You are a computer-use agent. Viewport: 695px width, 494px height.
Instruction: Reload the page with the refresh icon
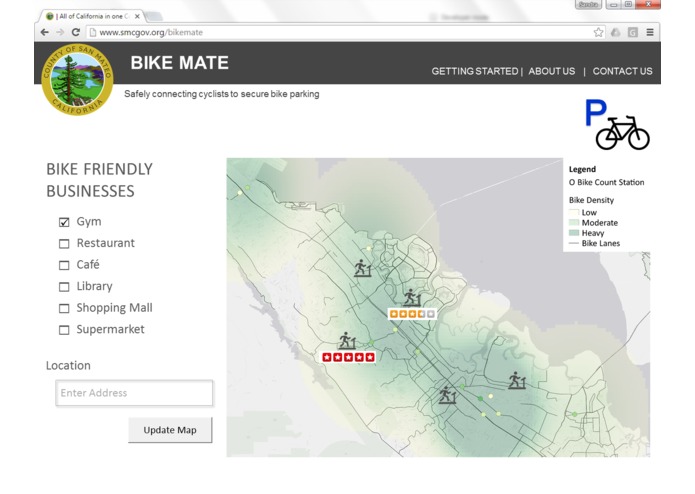(76, 32)
